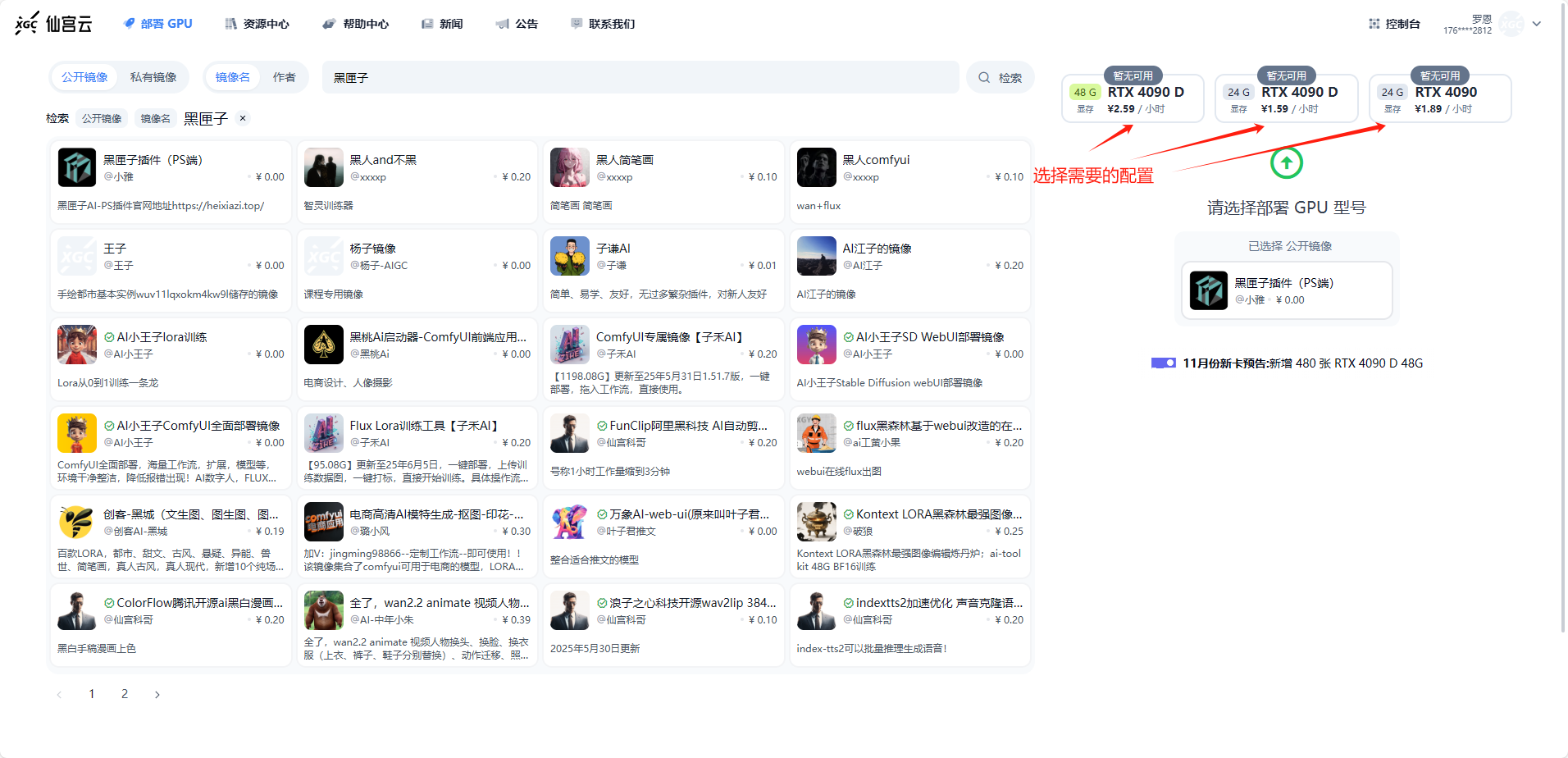Remove the 黑匣子 search tag
This screenshot has width=1568, height=758.
(x=243, y=118)
